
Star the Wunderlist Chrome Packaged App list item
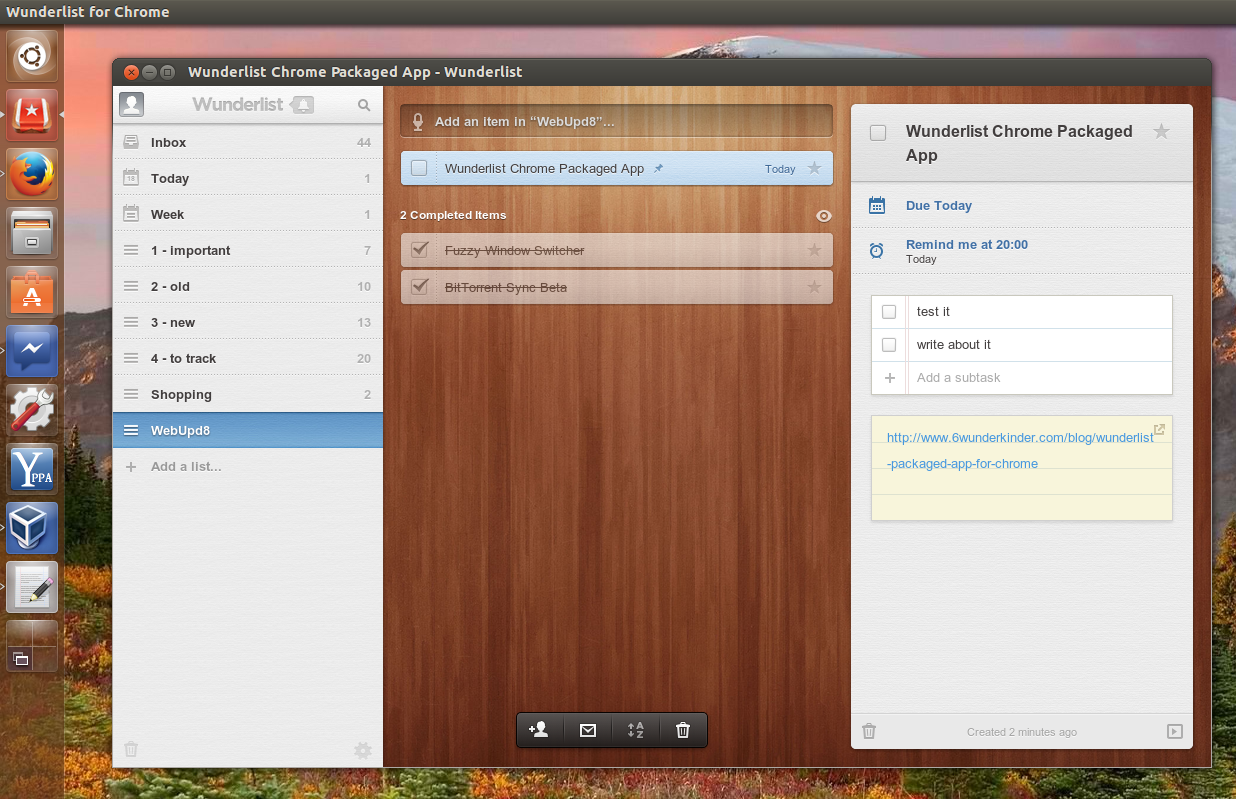click(x=814, y=168)
